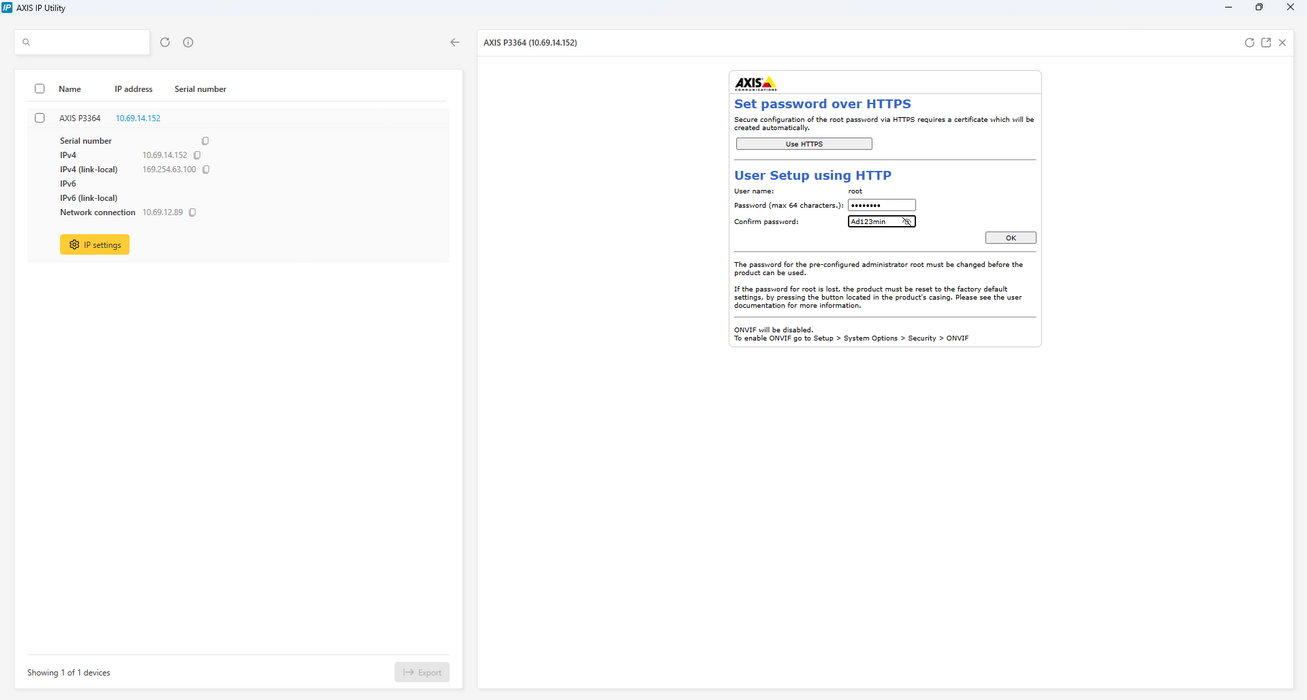Click into the Password field
Screen dimensions: 1307x700
point(882,205)
